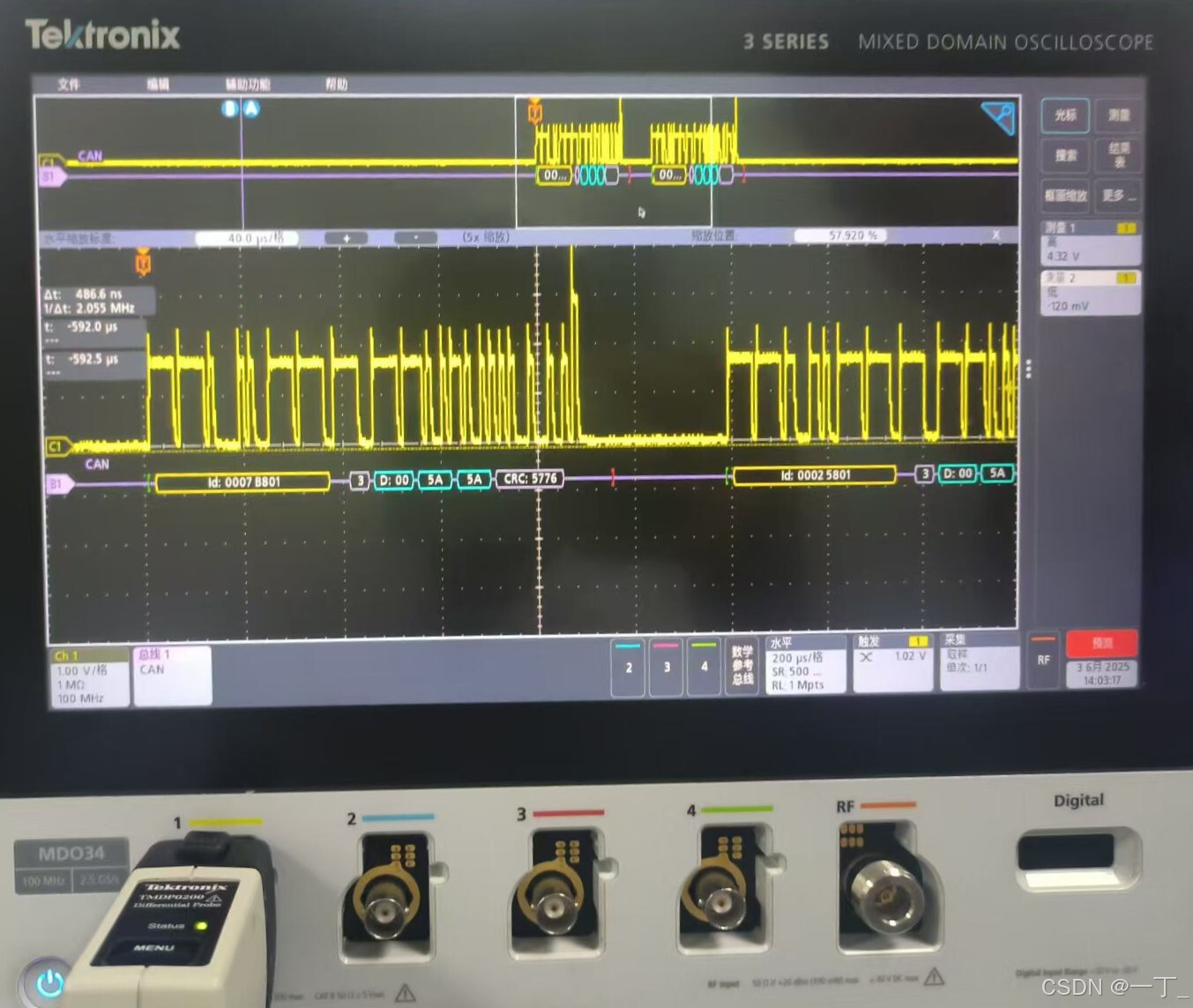Select the 测量 2 badge showing -120 mV

1091,293
